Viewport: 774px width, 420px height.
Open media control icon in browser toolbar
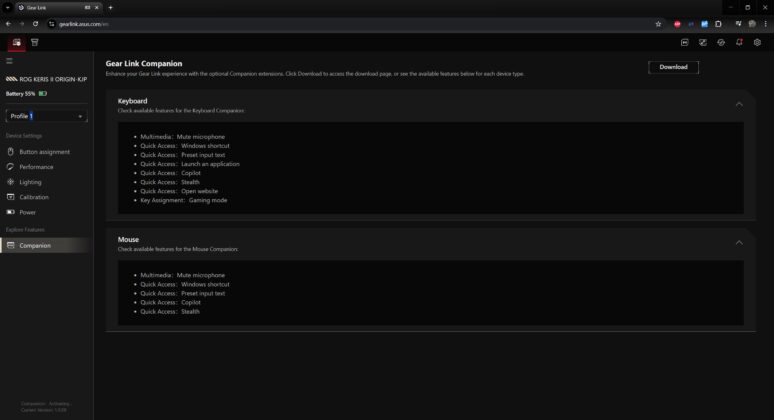[738, 24]
